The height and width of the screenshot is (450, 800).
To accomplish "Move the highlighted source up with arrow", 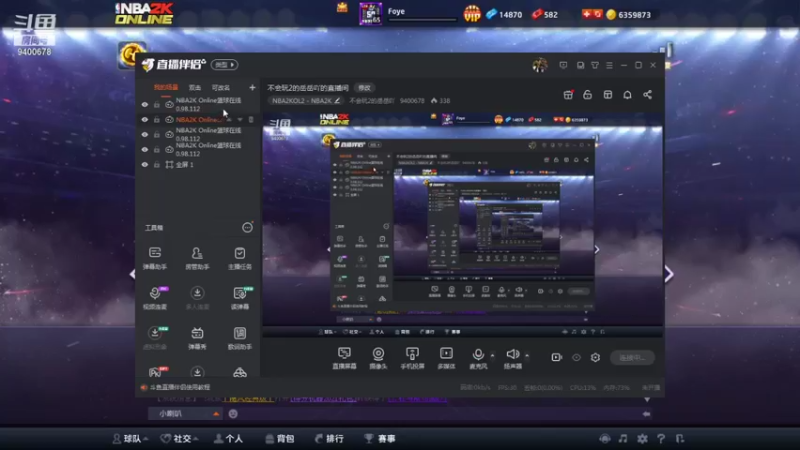I will [x=229, y=119].
